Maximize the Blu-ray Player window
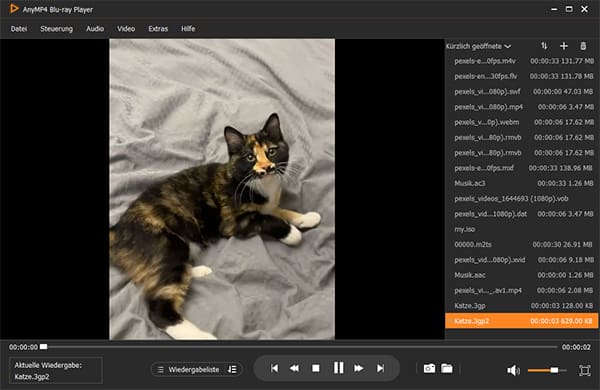 (x=569, y=9)
